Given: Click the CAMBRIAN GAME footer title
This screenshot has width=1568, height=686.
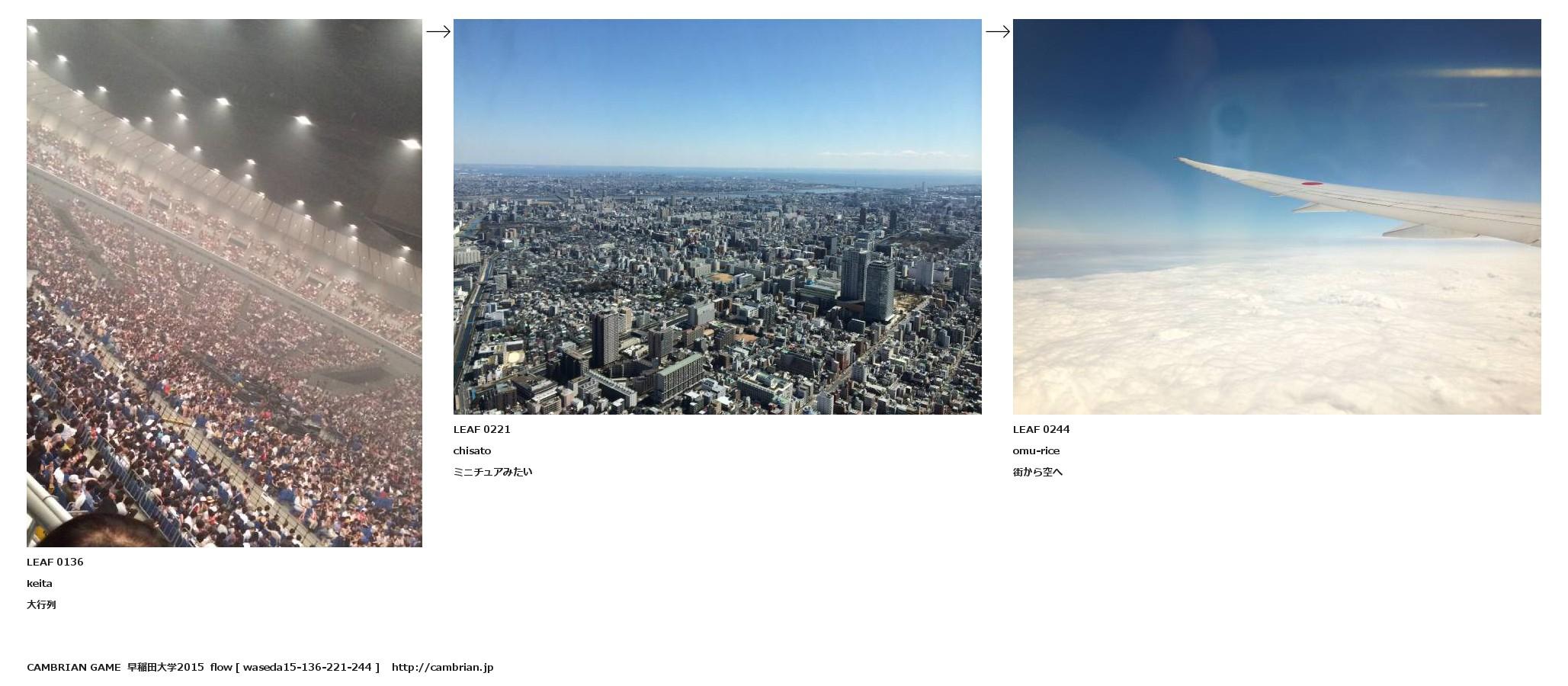Looking at the screenshot, I should point(73,667).
